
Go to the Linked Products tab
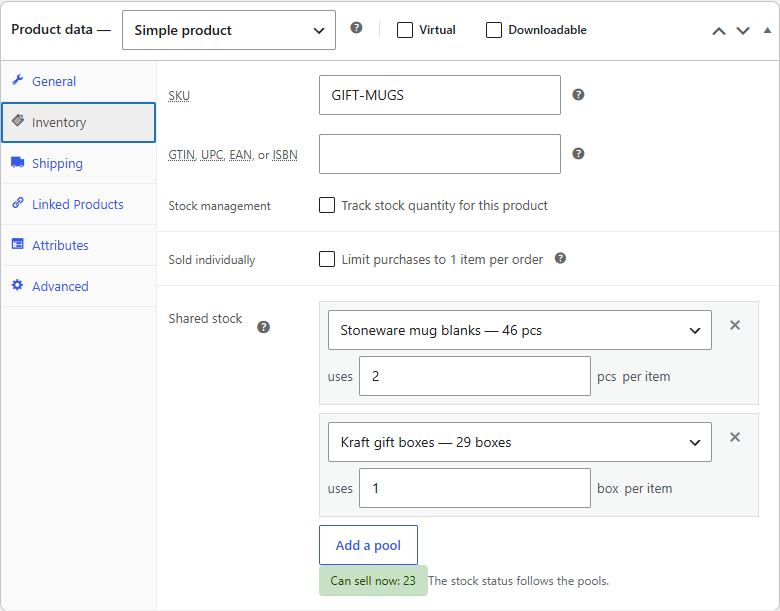pos(79,204)
